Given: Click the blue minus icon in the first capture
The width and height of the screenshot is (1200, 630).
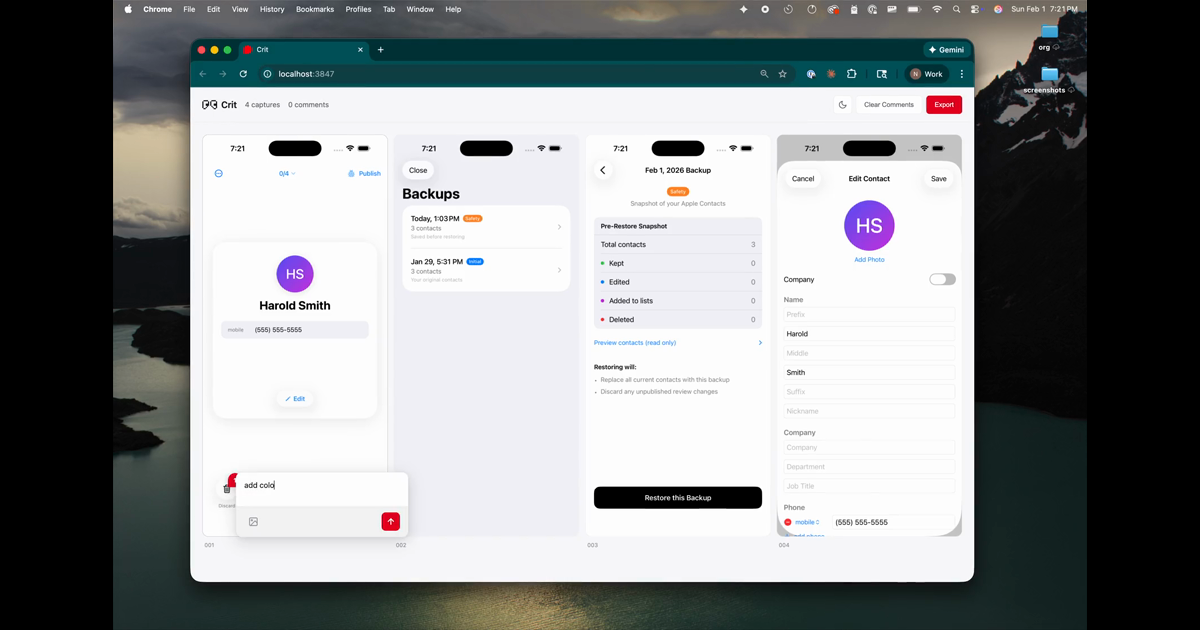Looking at the screenshot, I should point(218,172).
